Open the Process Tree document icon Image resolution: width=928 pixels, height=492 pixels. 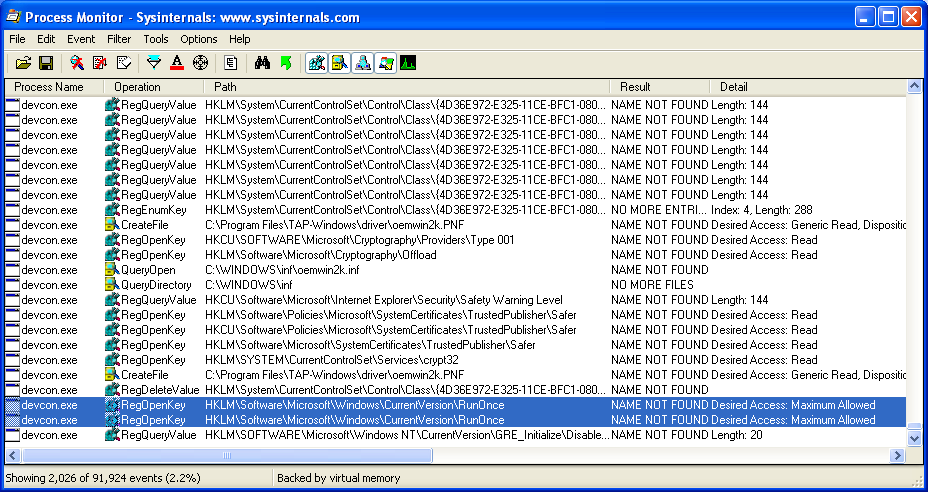click(231, 63)
